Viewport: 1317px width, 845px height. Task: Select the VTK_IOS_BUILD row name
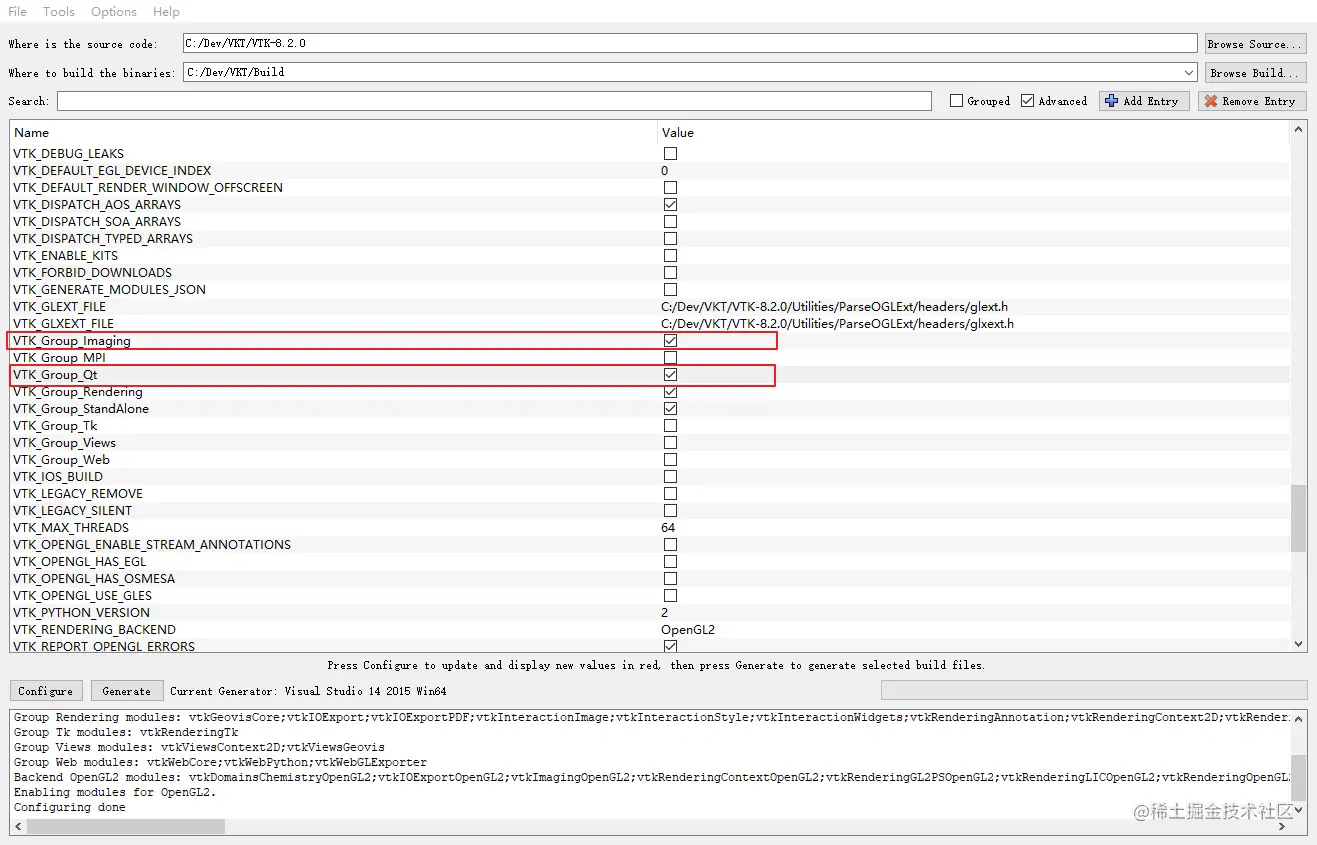[58, 477]
